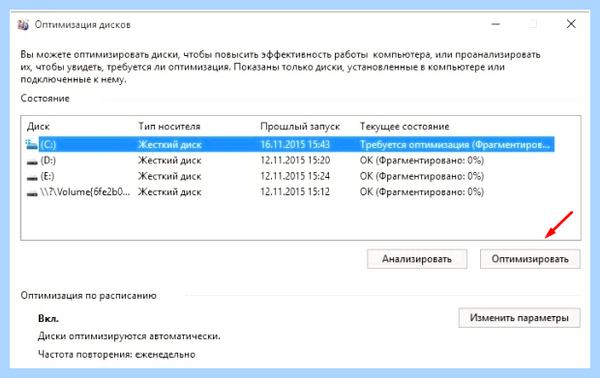Select the (E:) drive icon
This screenshot has height=378, width=600.
32,177
